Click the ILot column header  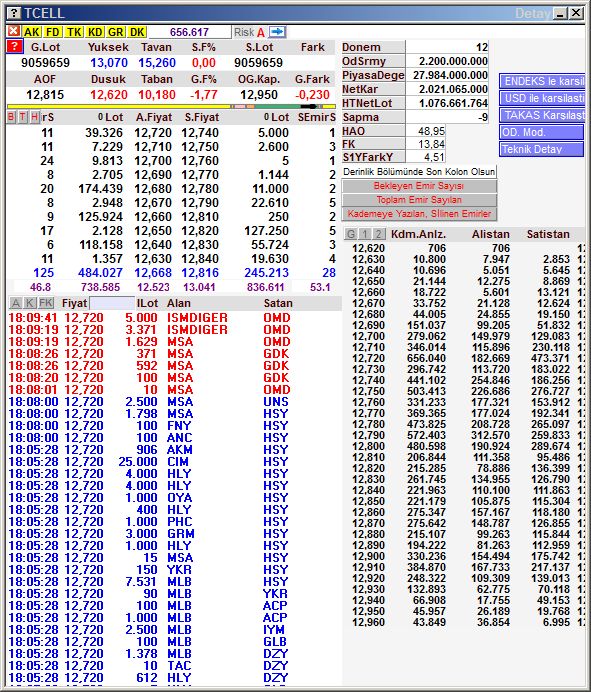coord(147,303)
